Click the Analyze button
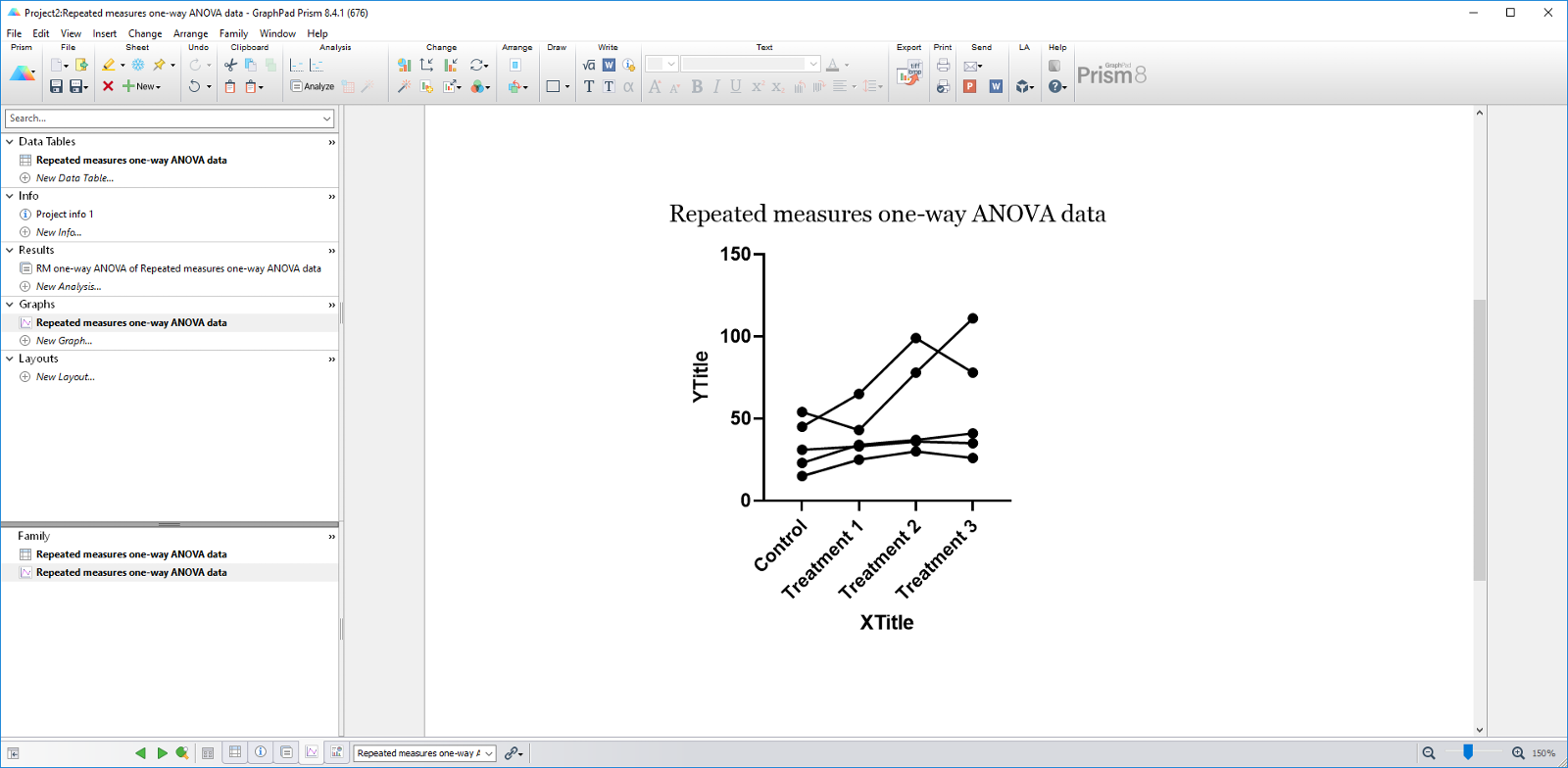 pos(313,86)
